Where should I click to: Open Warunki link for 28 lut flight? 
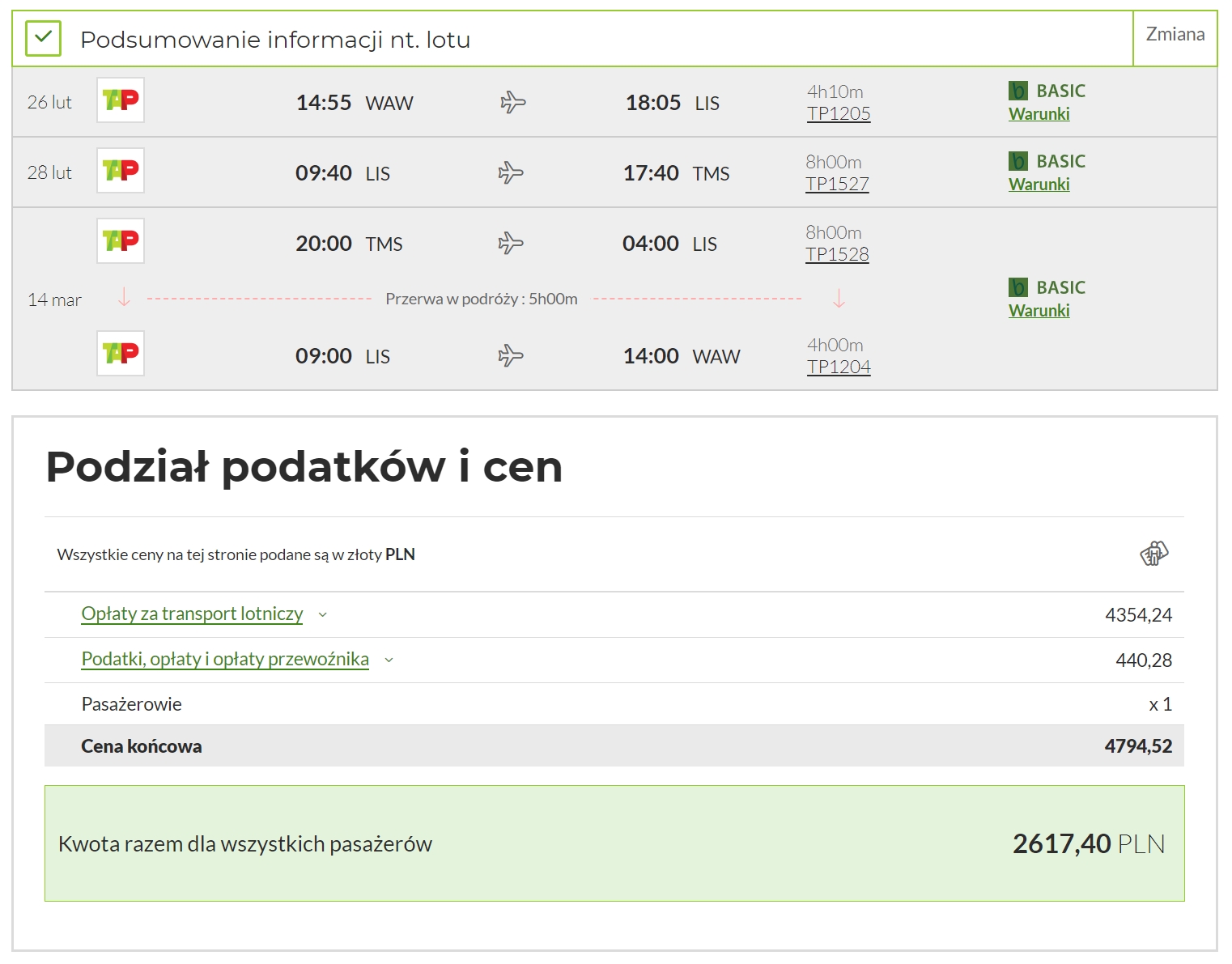[1039, 185]
